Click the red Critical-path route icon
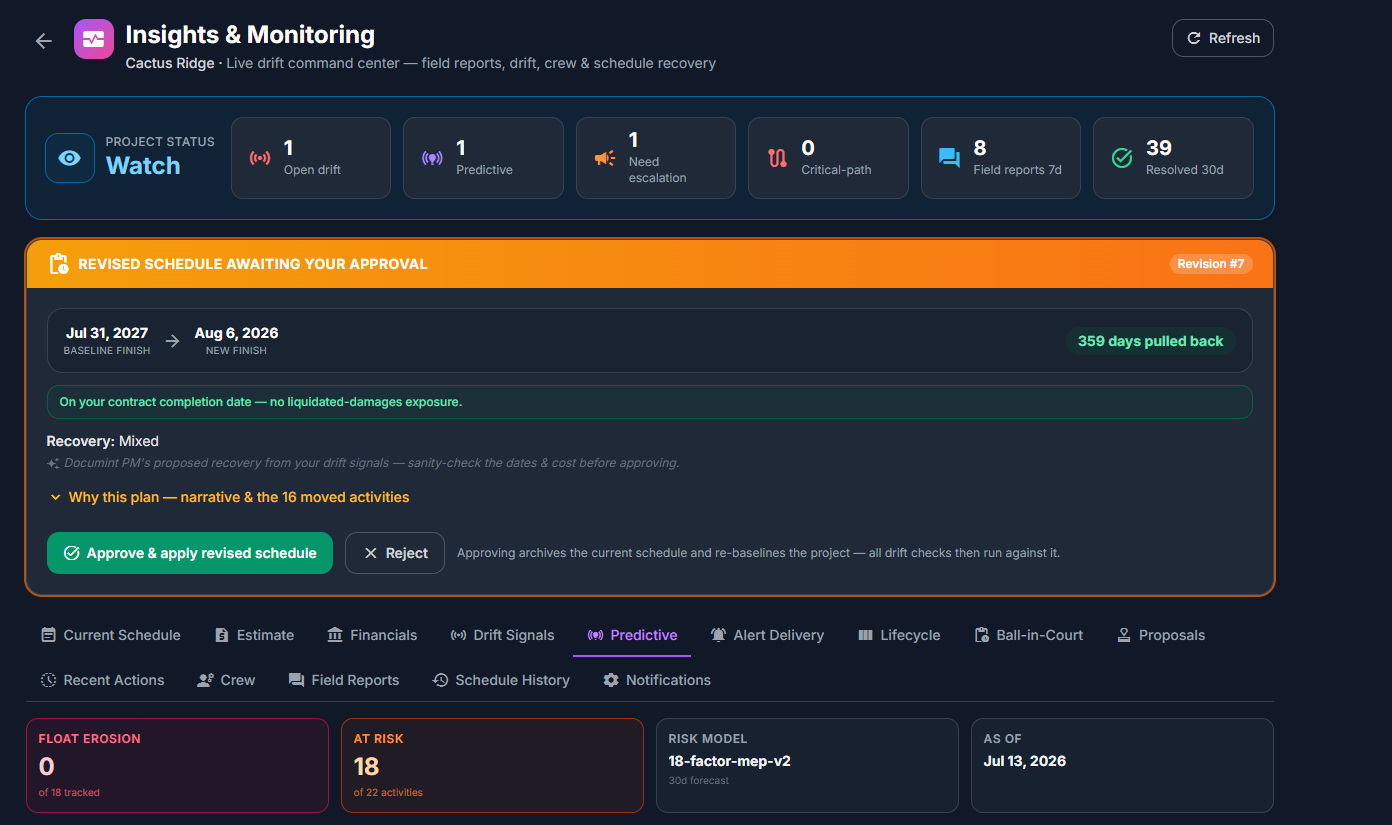Screen dimensions: 1392x825 click(x=777, y=158)
